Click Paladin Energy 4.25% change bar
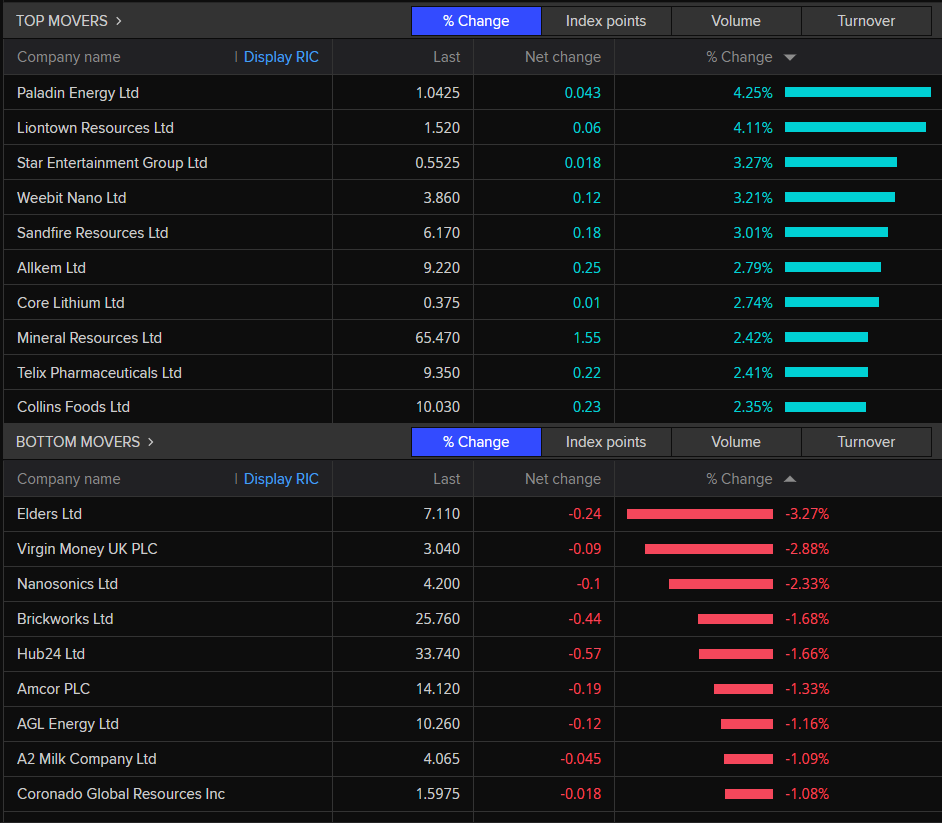The height and width of the screenshot is (823, 942). [x=858, y=92]
